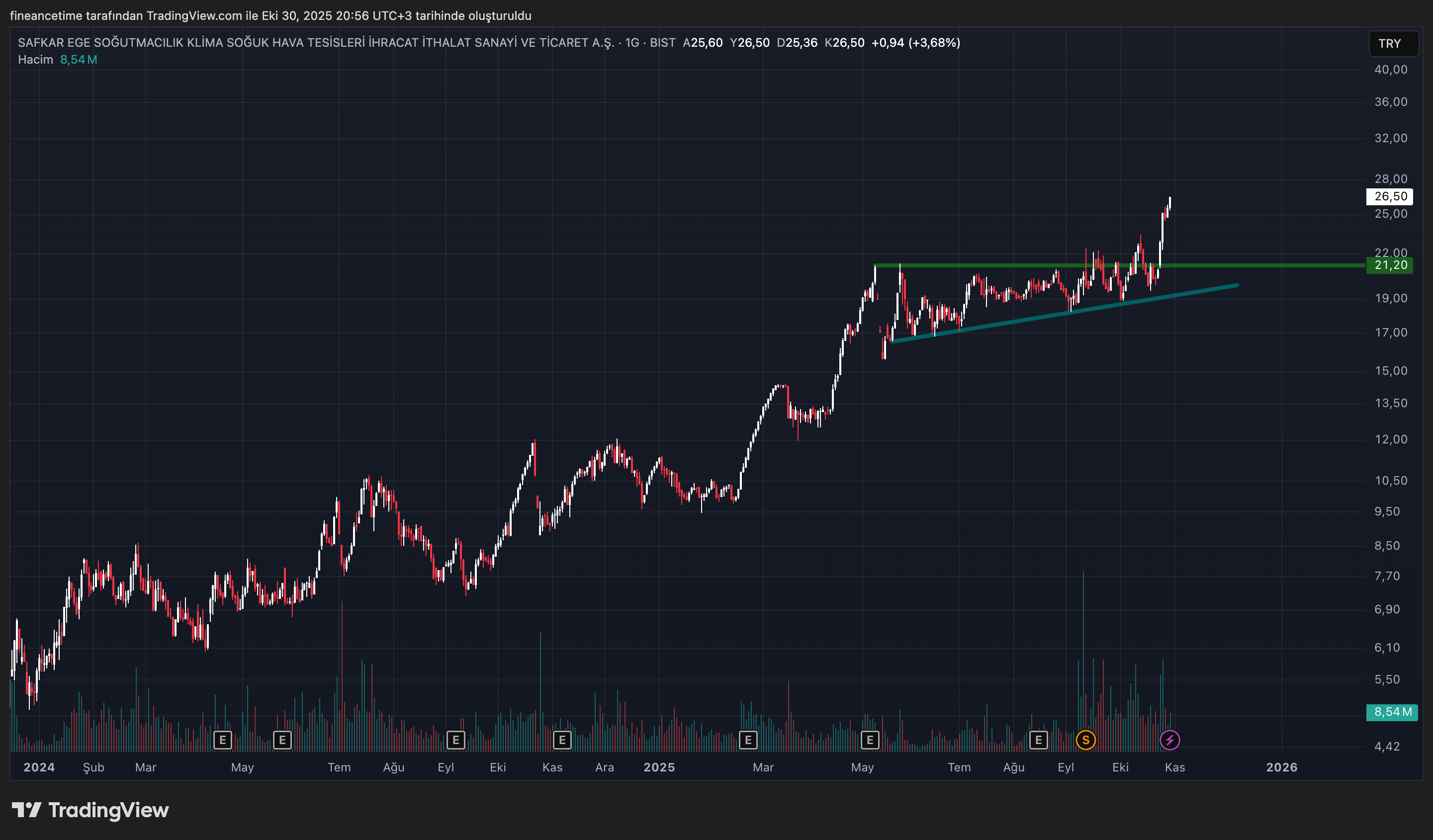1433x840 pixels.
Task: Select the green 21,20 price level label
Action: tap(1390, 265)
